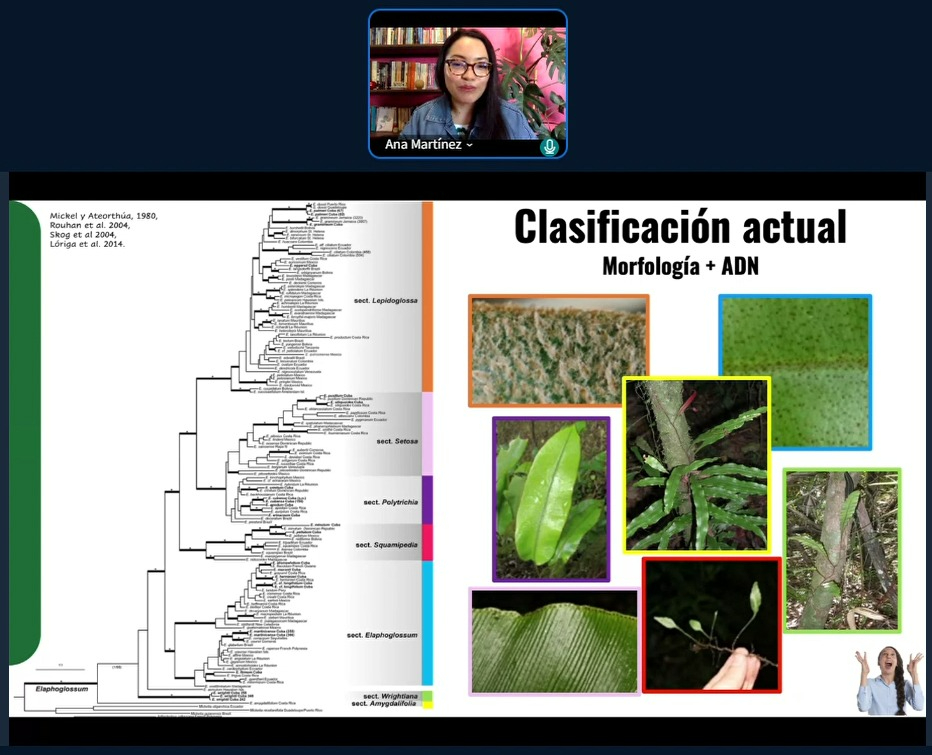Click the red-bordered hand-held seedling photo

(711, 625)
